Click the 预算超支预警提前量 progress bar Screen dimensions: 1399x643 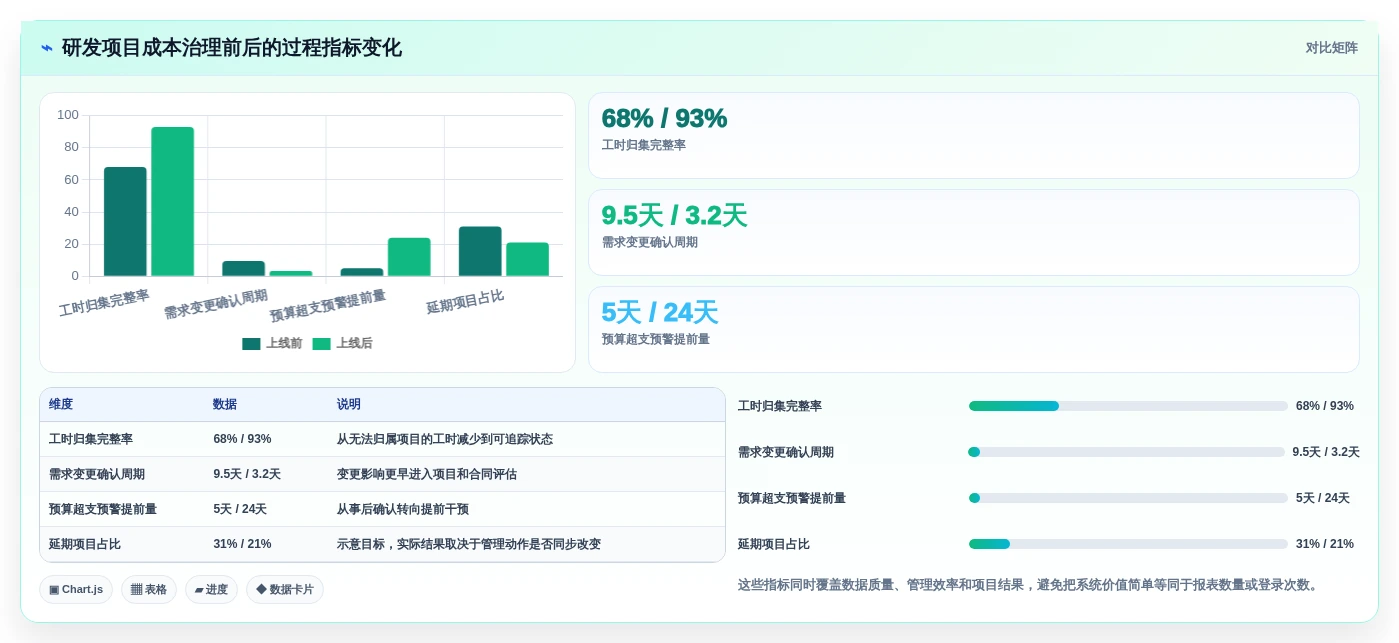click(x=1128, y=498)
